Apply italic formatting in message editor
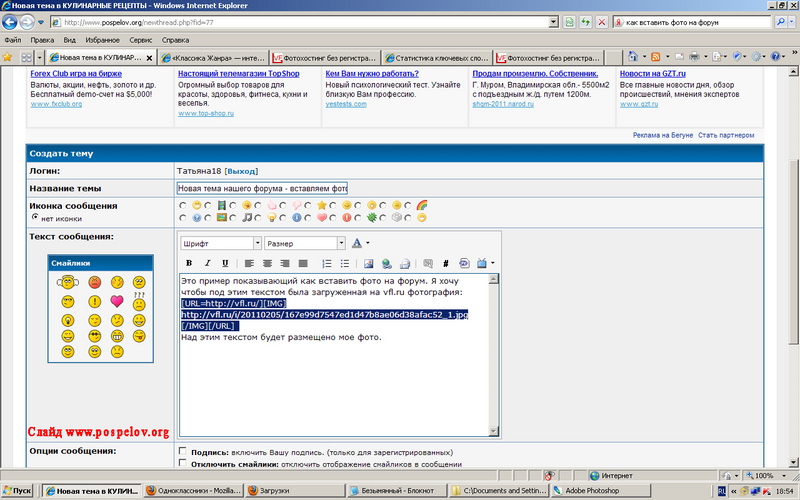The image size is (800, 500). [x=207, y=263]
